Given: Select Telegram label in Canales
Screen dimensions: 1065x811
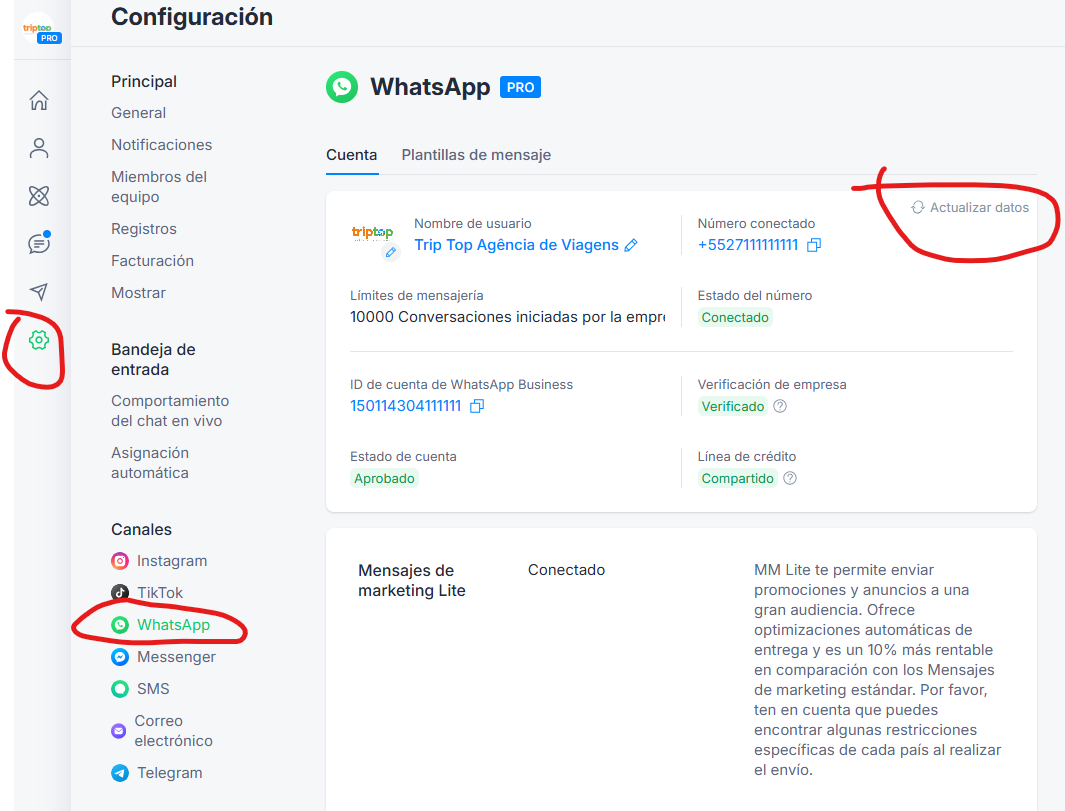Looking at the screenshot, I should tap(170, 773).
